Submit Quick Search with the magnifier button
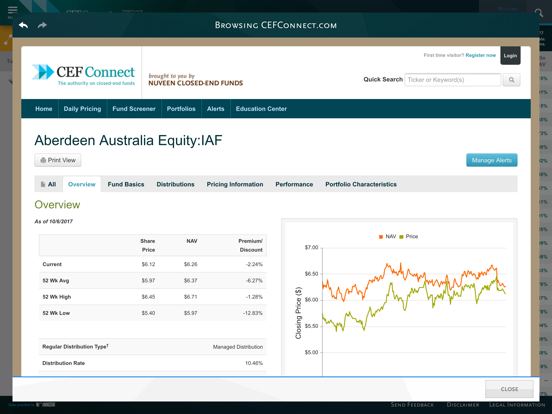 [512, 80]
